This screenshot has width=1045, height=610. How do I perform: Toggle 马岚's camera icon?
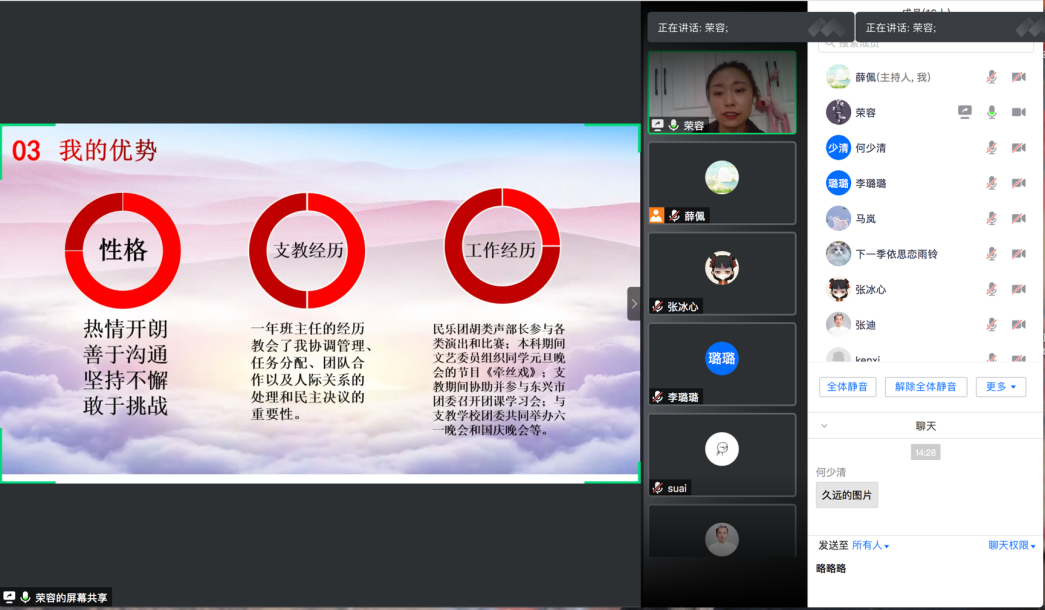click(x=1018, y=218)
